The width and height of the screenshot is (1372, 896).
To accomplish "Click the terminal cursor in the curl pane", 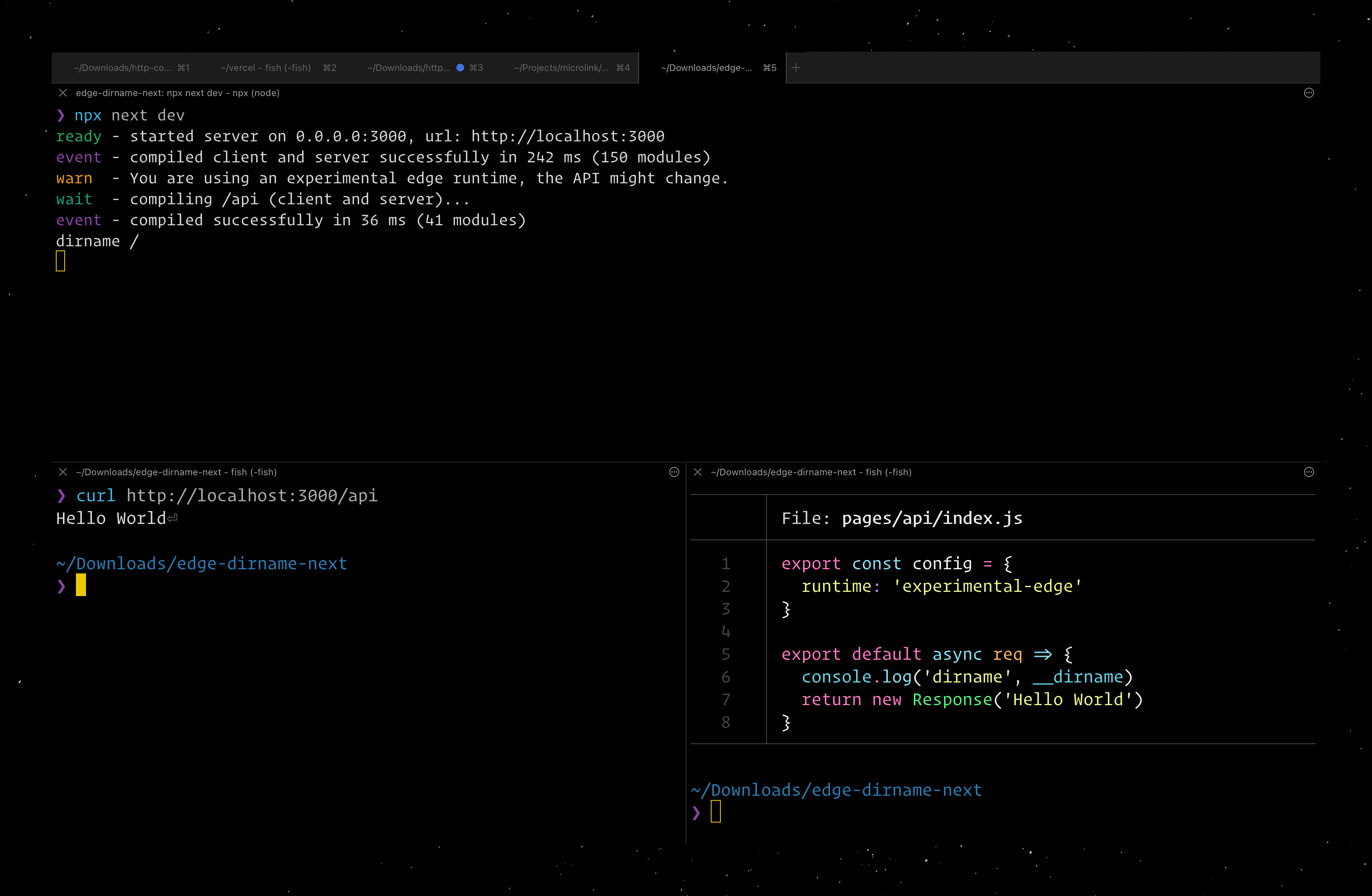I will pyautogui.click(x=81, y=586).
